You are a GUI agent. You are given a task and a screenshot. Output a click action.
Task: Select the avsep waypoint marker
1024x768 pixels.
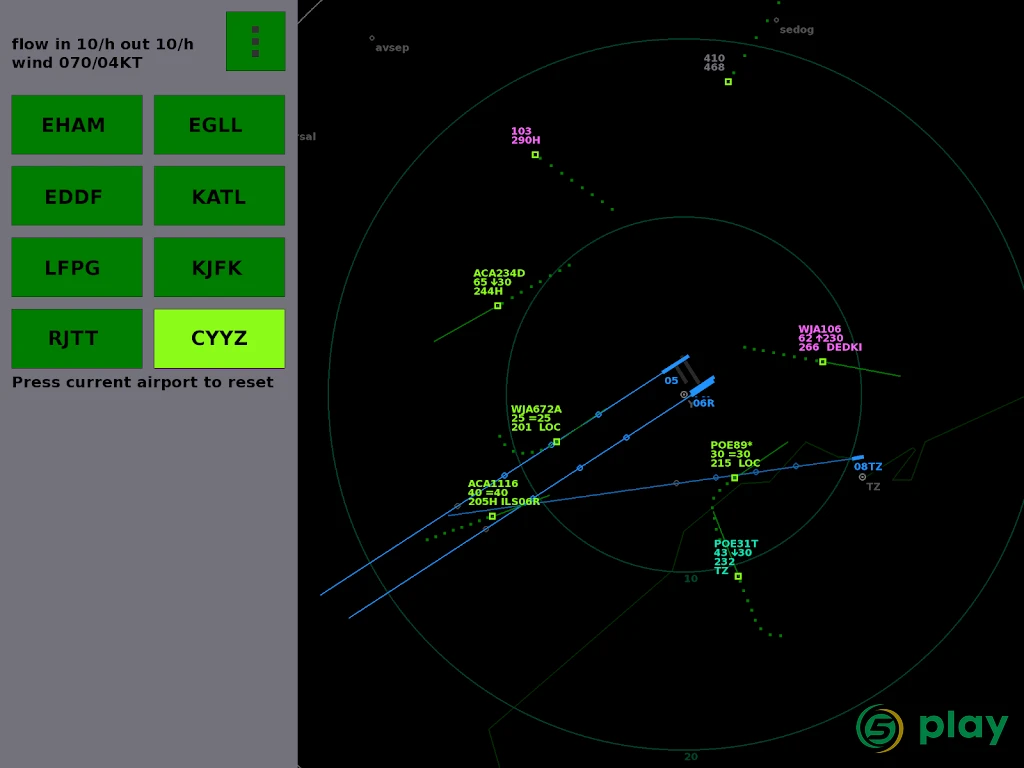point(372,38)
